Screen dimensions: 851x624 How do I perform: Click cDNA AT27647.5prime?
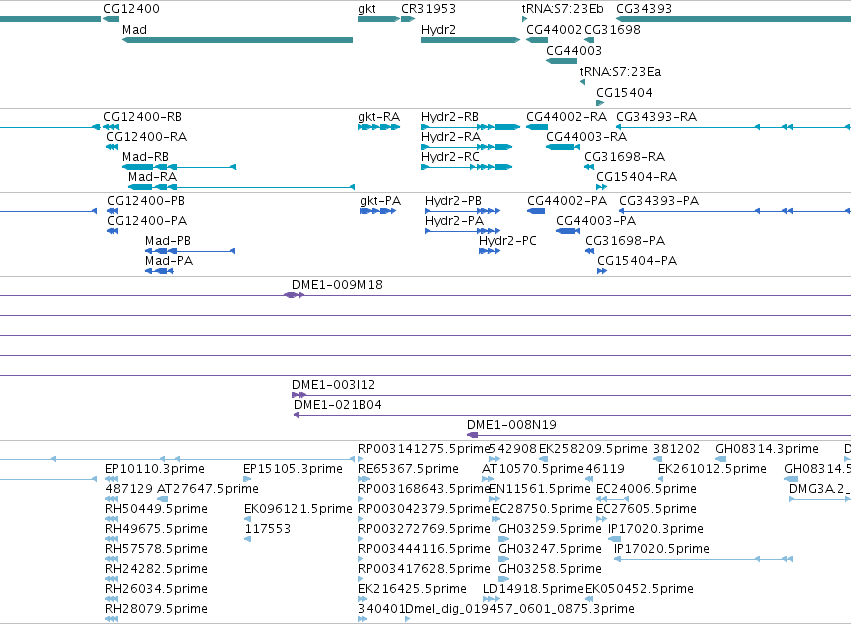(208, 489)
